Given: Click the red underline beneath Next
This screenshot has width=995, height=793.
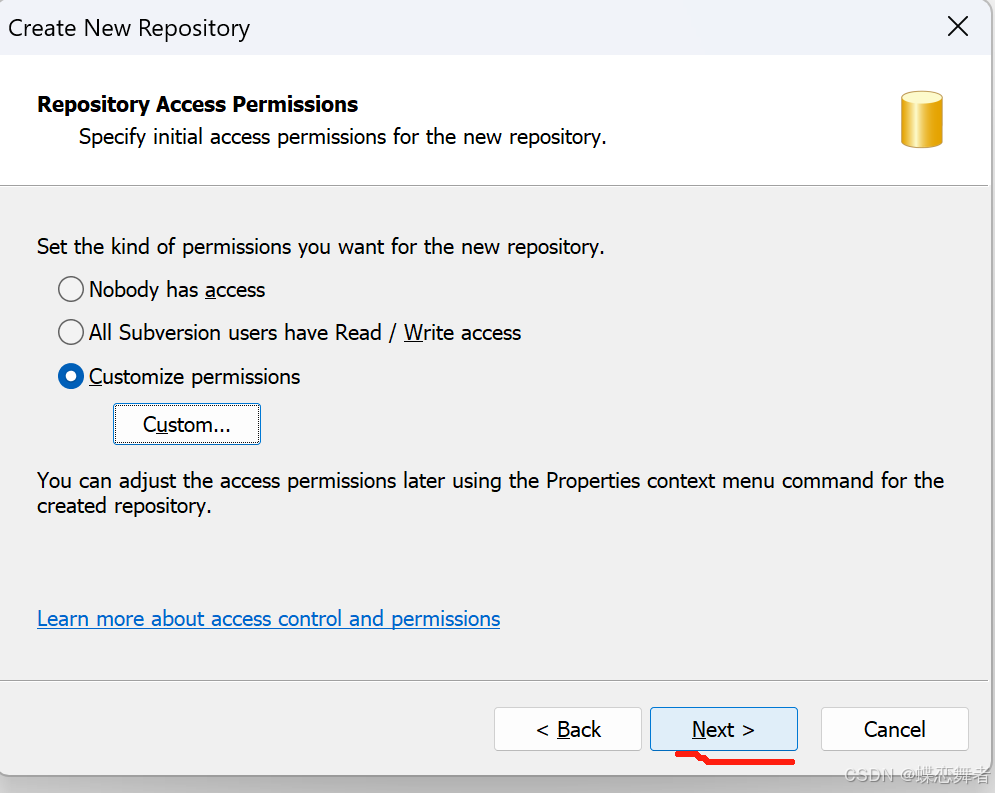Looking at the screenshot, I should tap(735, 757).
